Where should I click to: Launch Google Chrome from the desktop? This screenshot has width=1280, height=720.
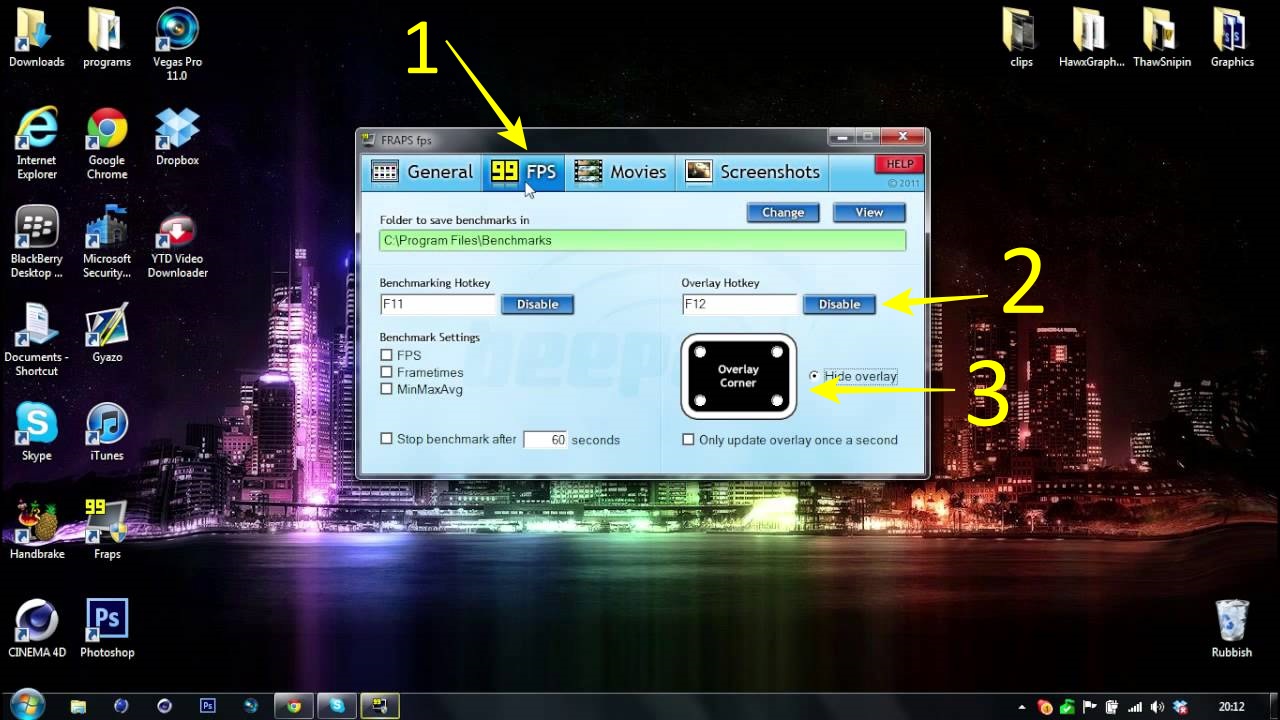(x=106, y=130)
